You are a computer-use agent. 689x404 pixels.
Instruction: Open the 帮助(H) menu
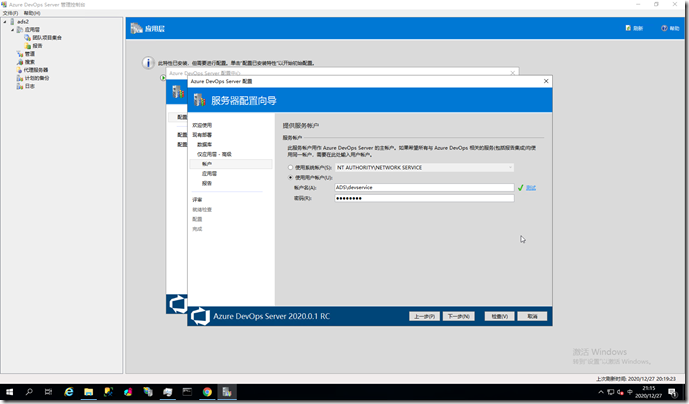pos(32,13)
